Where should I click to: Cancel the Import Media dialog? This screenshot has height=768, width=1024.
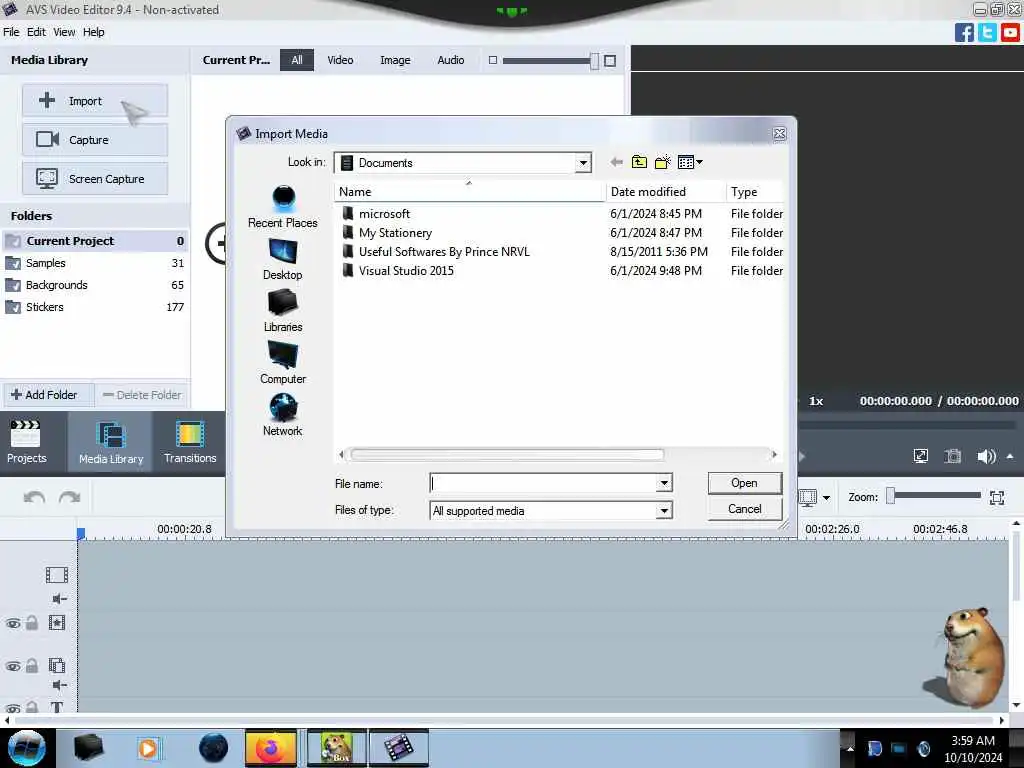pyautogui.click(x=744, y=509)
